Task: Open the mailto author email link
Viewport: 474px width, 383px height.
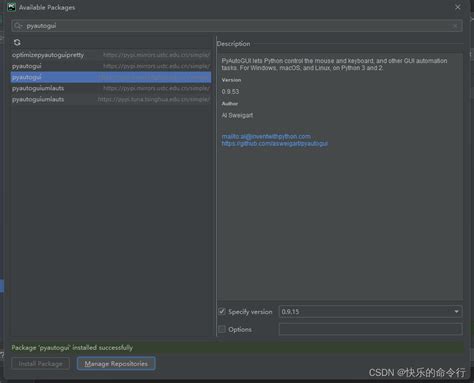Action: click(266, 136)
